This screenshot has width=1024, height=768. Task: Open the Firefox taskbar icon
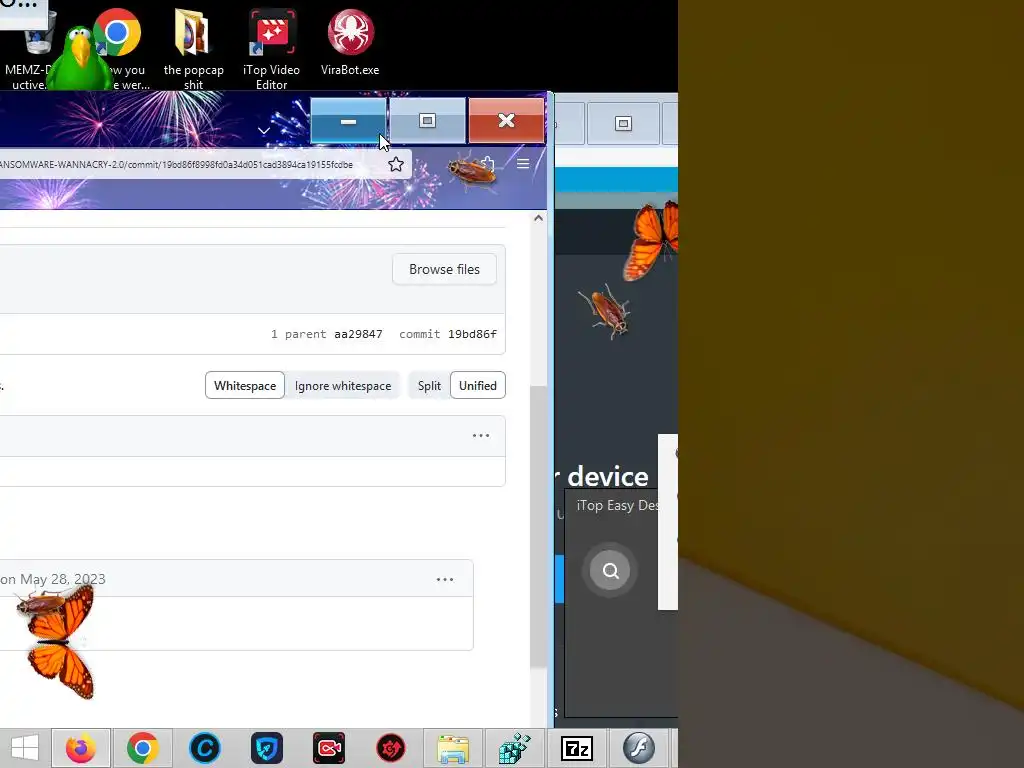[x=80, y=748]
